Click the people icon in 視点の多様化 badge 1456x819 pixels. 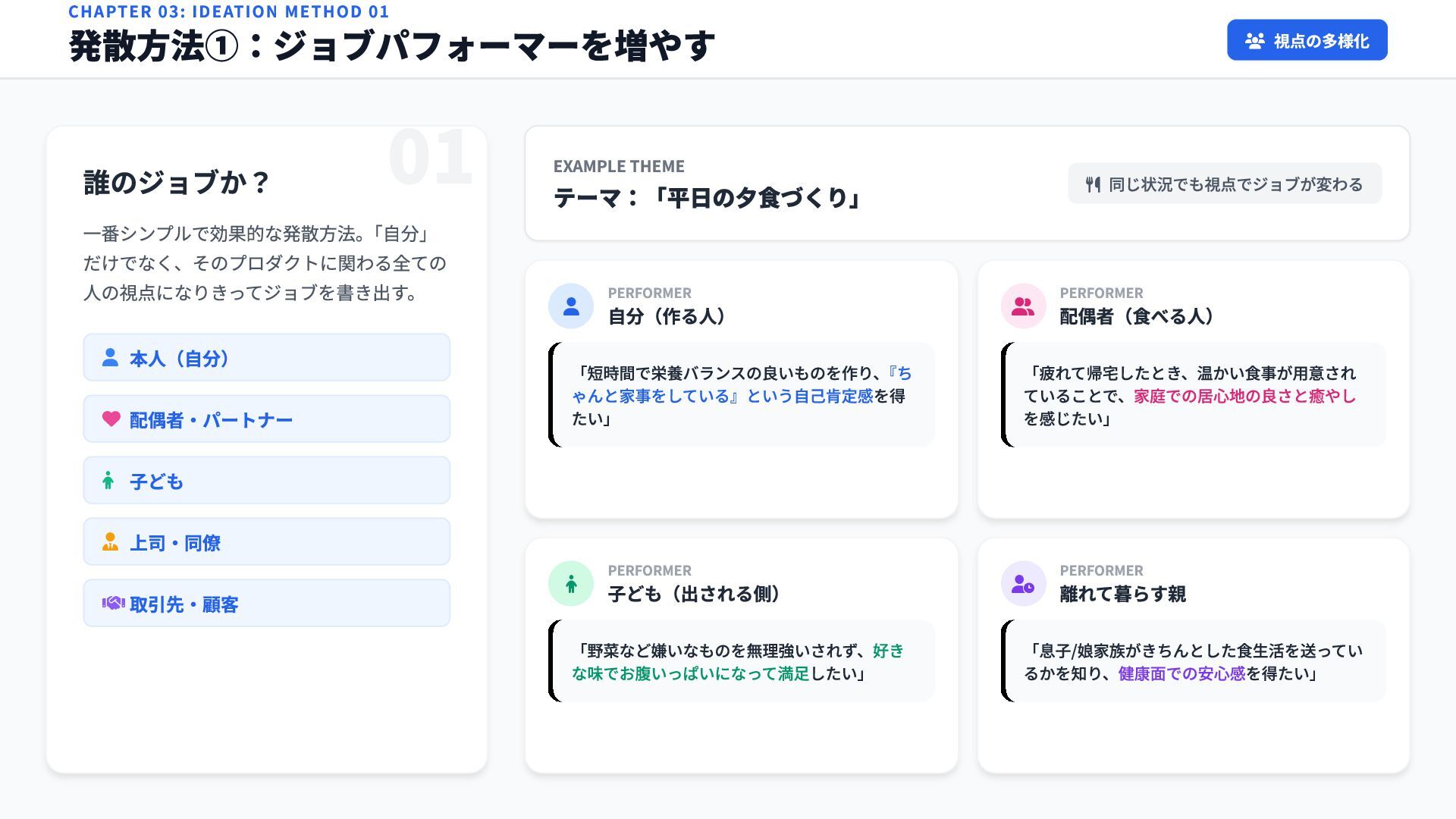click(x=1255, y=41)
